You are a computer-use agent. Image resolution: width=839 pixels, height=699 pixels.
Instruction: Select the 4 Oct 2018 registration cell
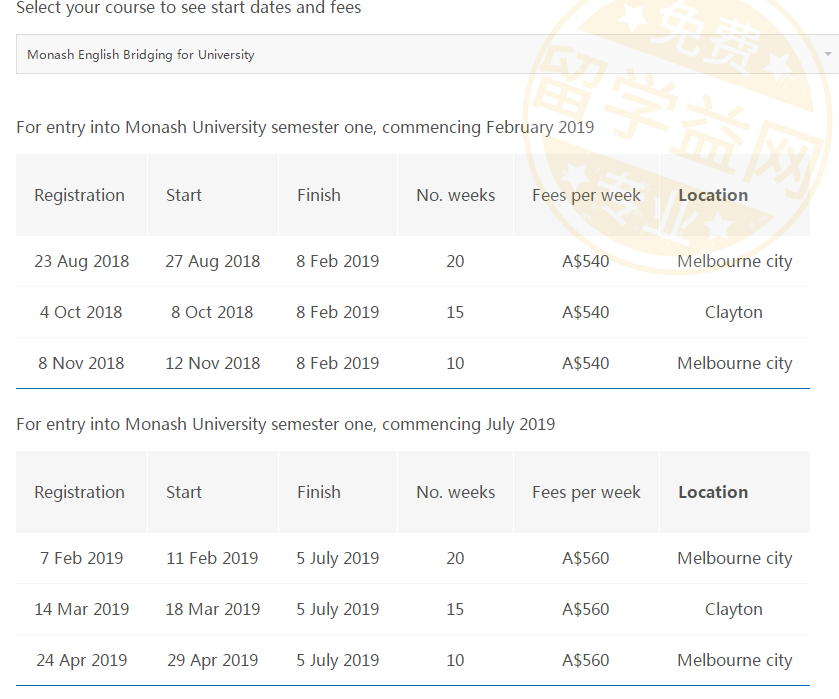81,312
